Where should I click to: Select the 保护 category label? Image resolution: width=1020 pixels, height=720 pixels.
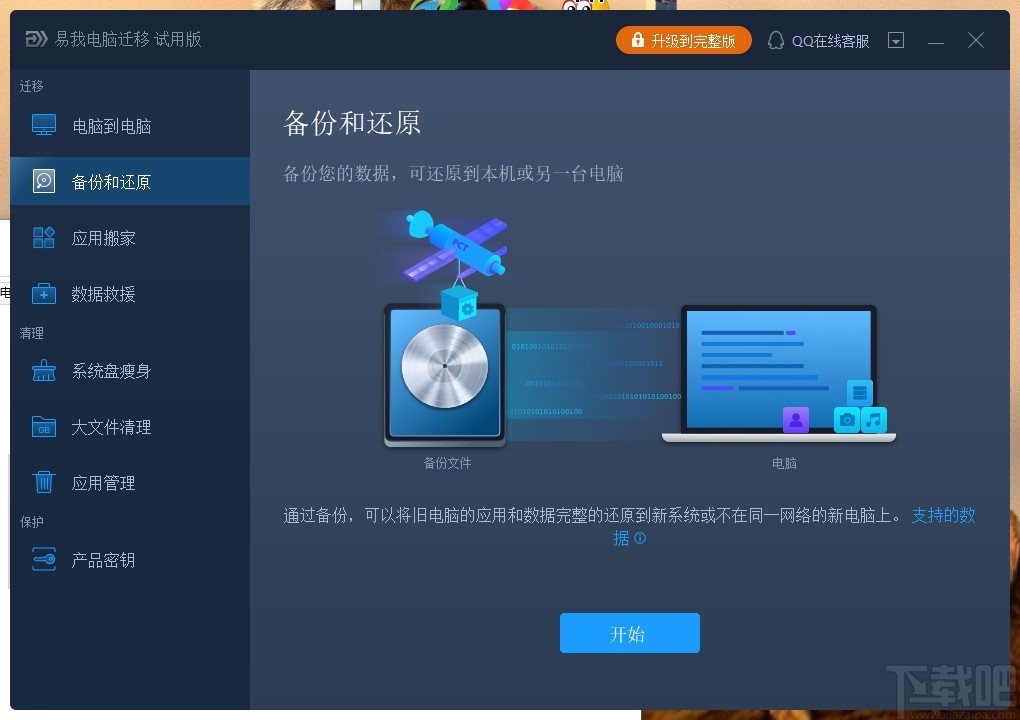31,521
